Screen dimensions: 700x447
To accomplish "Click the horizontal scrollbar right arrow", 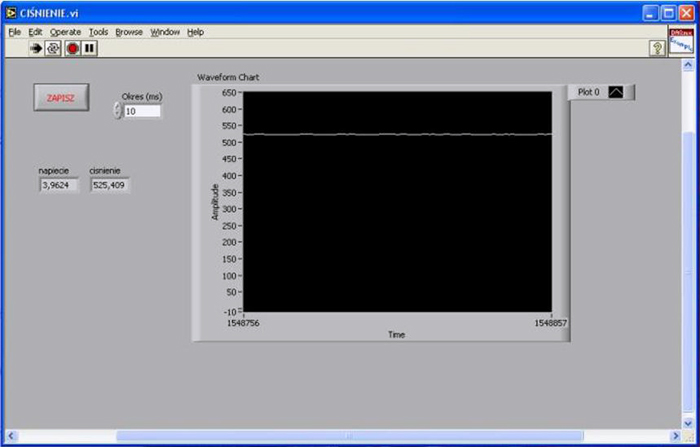I will pyautogui.click(x=676, y=436).
